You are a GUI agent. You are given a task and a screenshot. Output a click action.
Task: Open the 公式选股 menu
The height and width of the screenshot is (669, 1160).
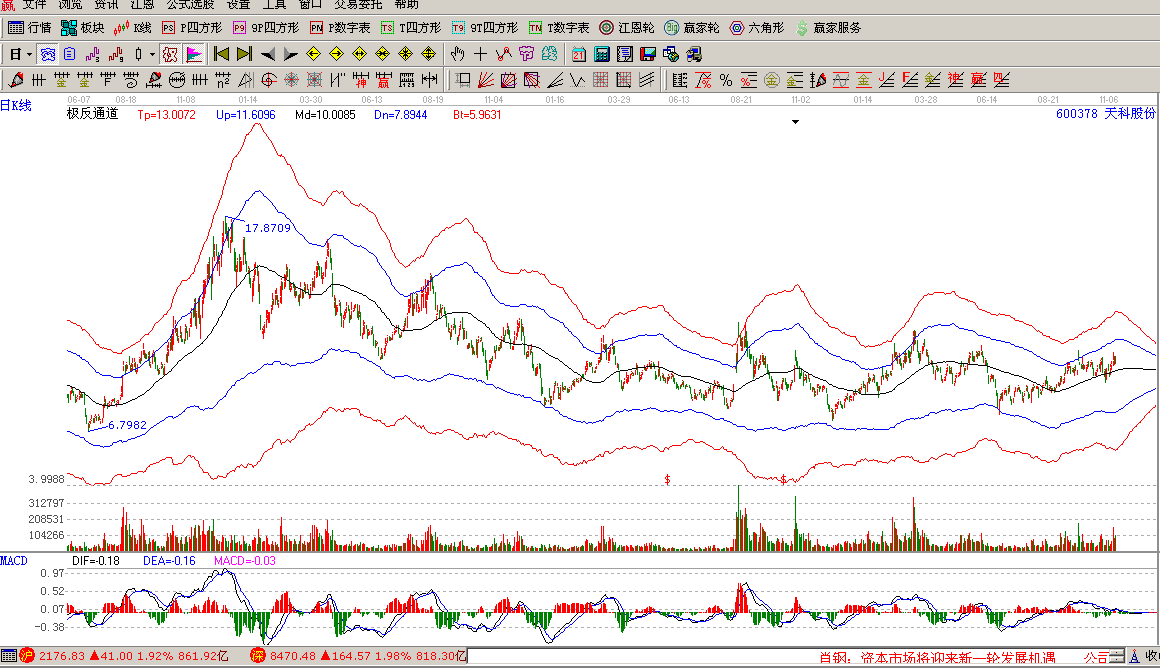point(190,5)
